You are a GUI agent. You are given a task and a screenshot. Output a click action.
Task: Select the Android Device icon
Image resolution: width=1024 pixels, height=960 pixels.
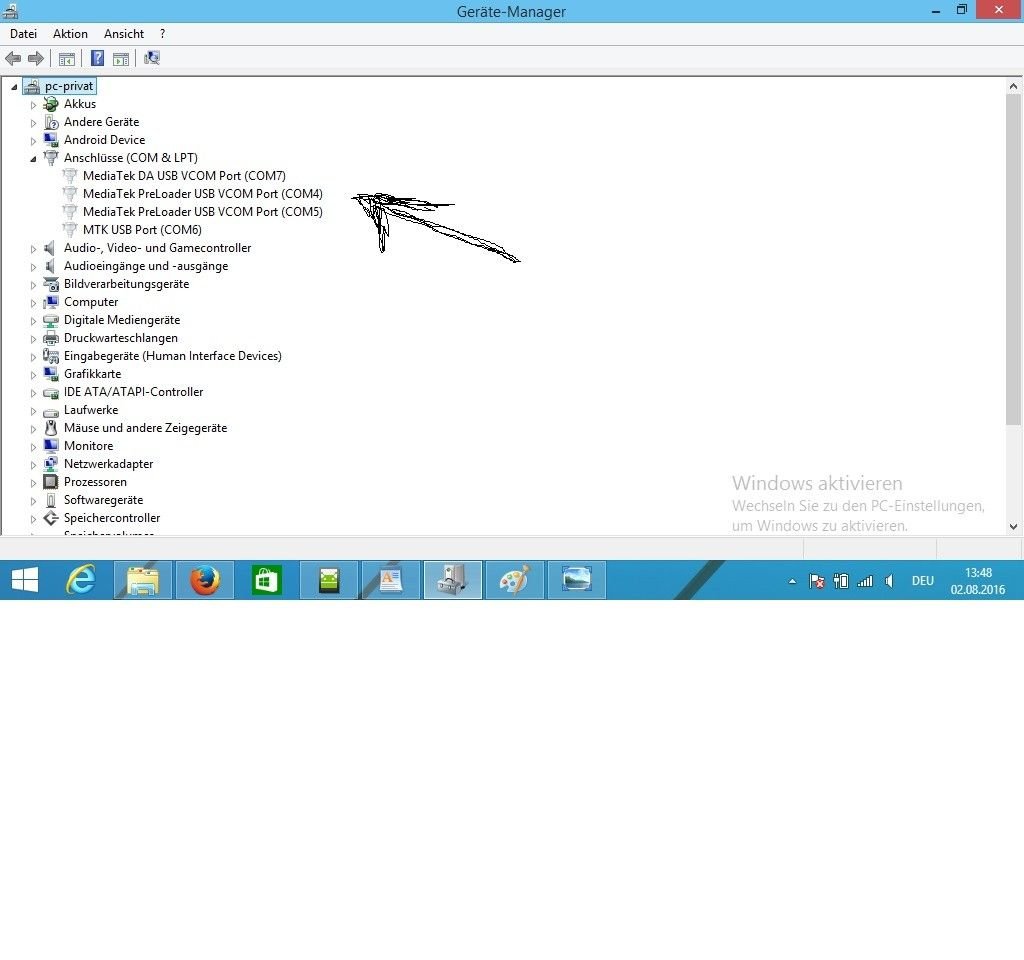pyautogui.click(x=51, y=140)
